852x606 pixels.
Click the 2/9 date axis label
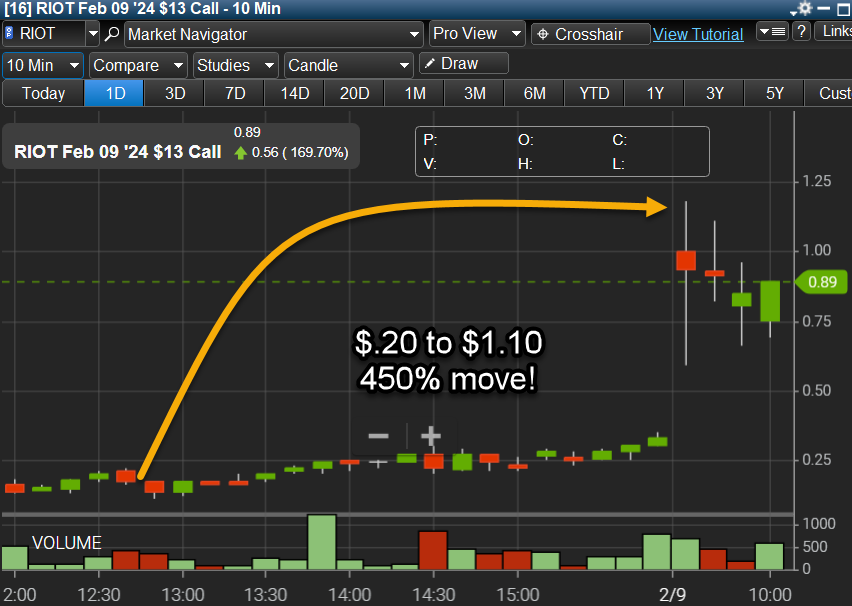coord(672,595)
